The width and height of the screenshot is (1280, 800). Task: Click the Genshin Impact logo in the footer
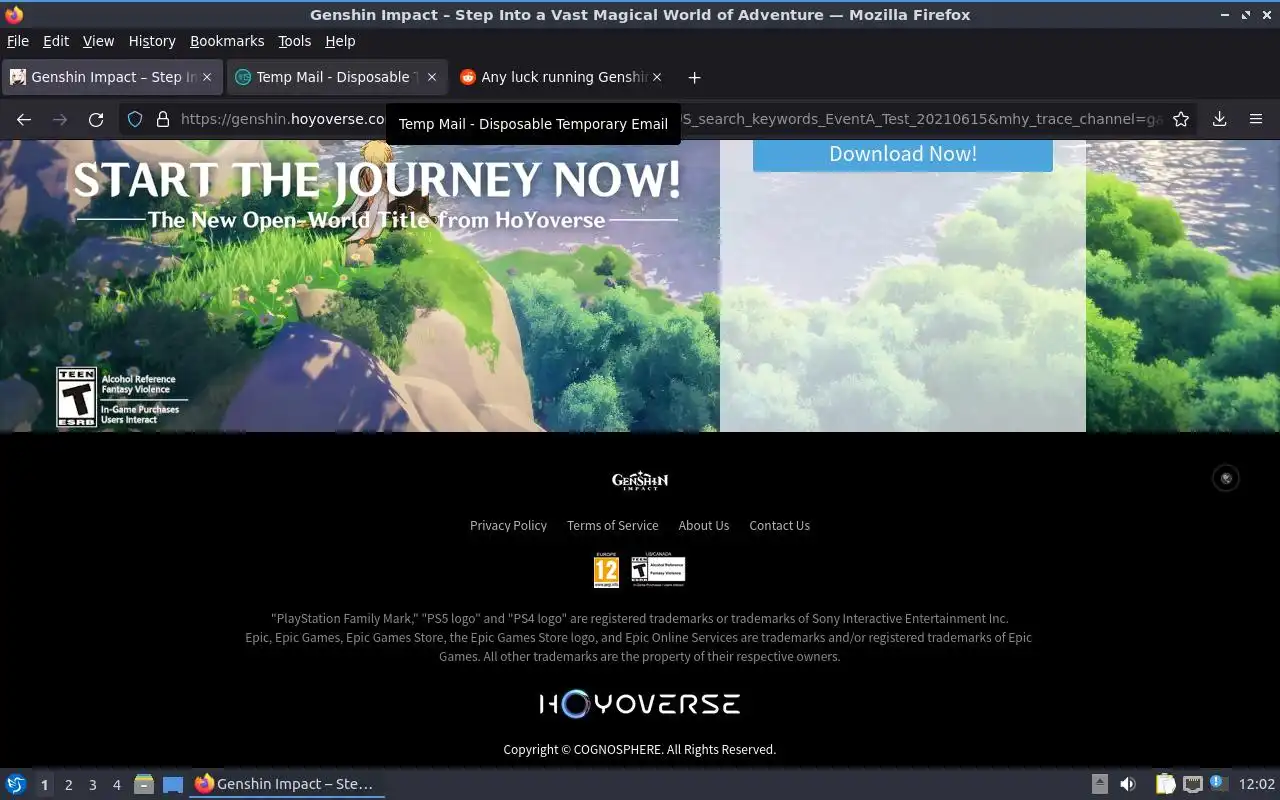coord(640,481)
